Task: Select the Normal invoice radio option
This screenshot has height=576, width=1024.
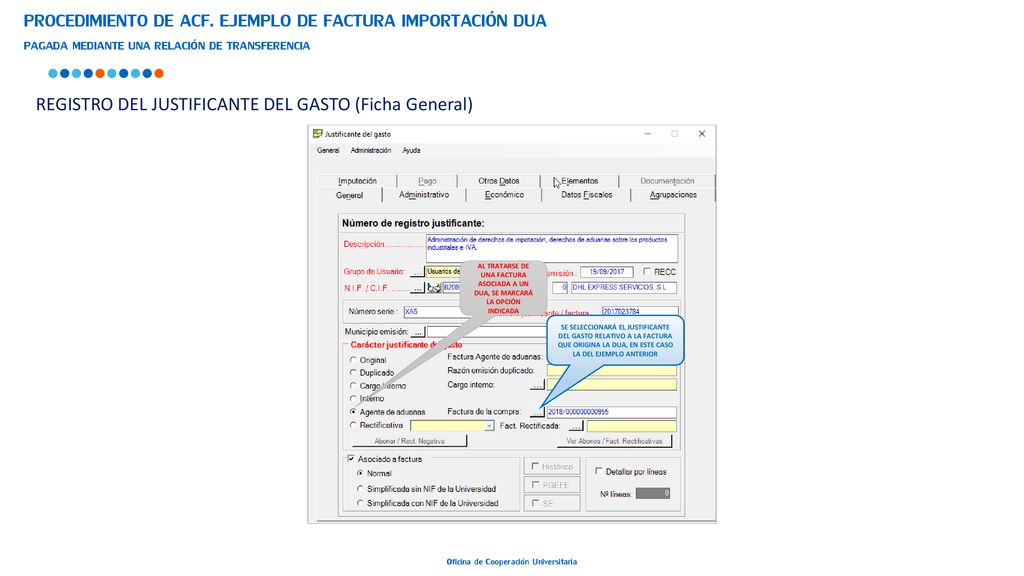Action: [x=360, y=473]
